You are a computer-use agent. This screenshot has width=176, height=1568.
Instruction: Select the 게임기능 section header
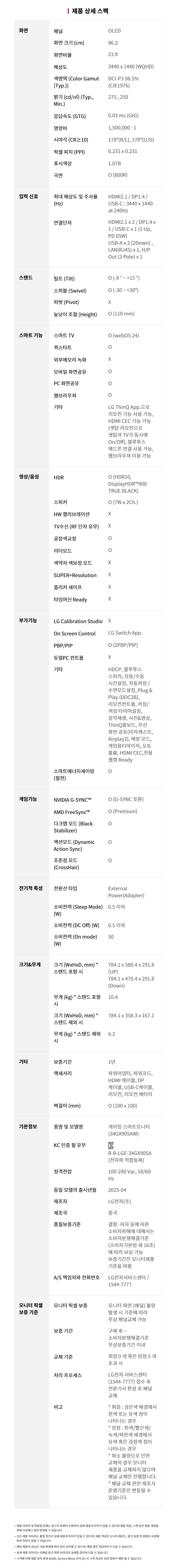(28, 799)
